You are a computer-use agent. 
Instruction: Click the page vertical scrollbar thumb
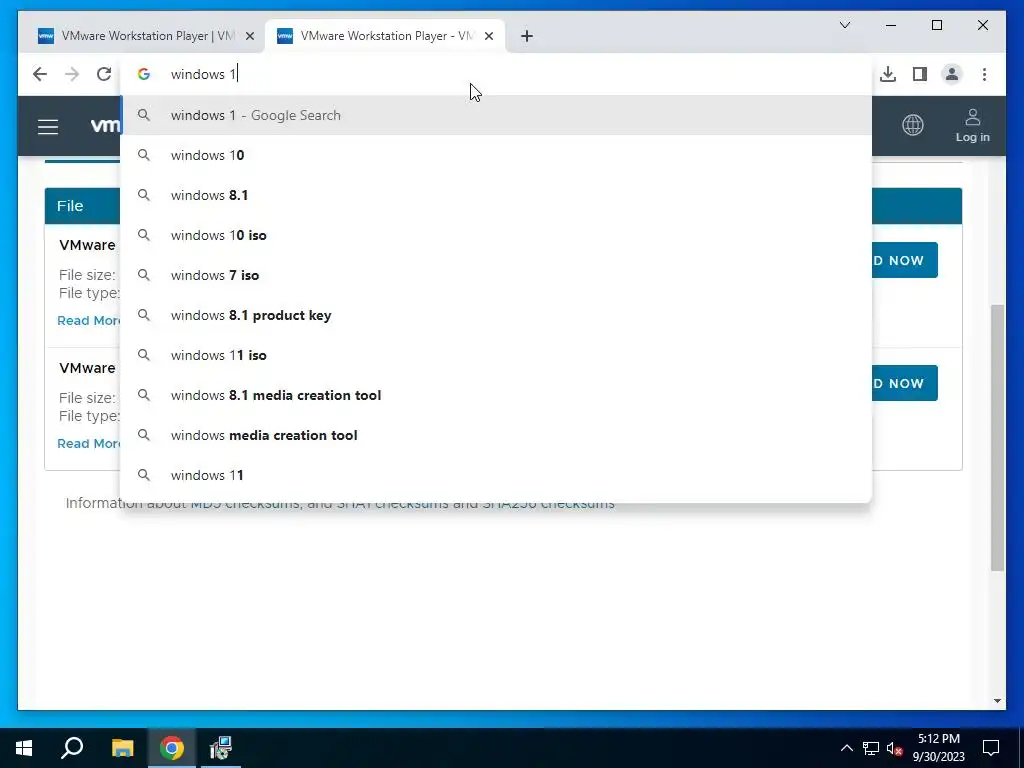pos(997,438)
